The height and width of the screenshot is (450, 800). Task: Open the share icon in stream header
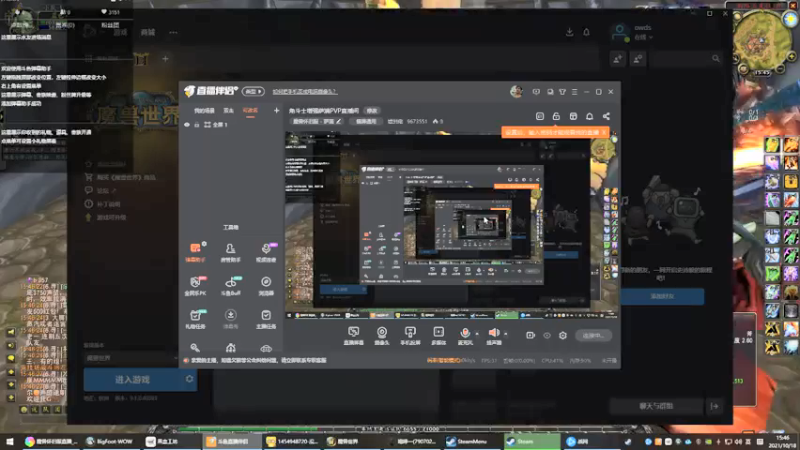pyautogui.click(x=606, y=116)
